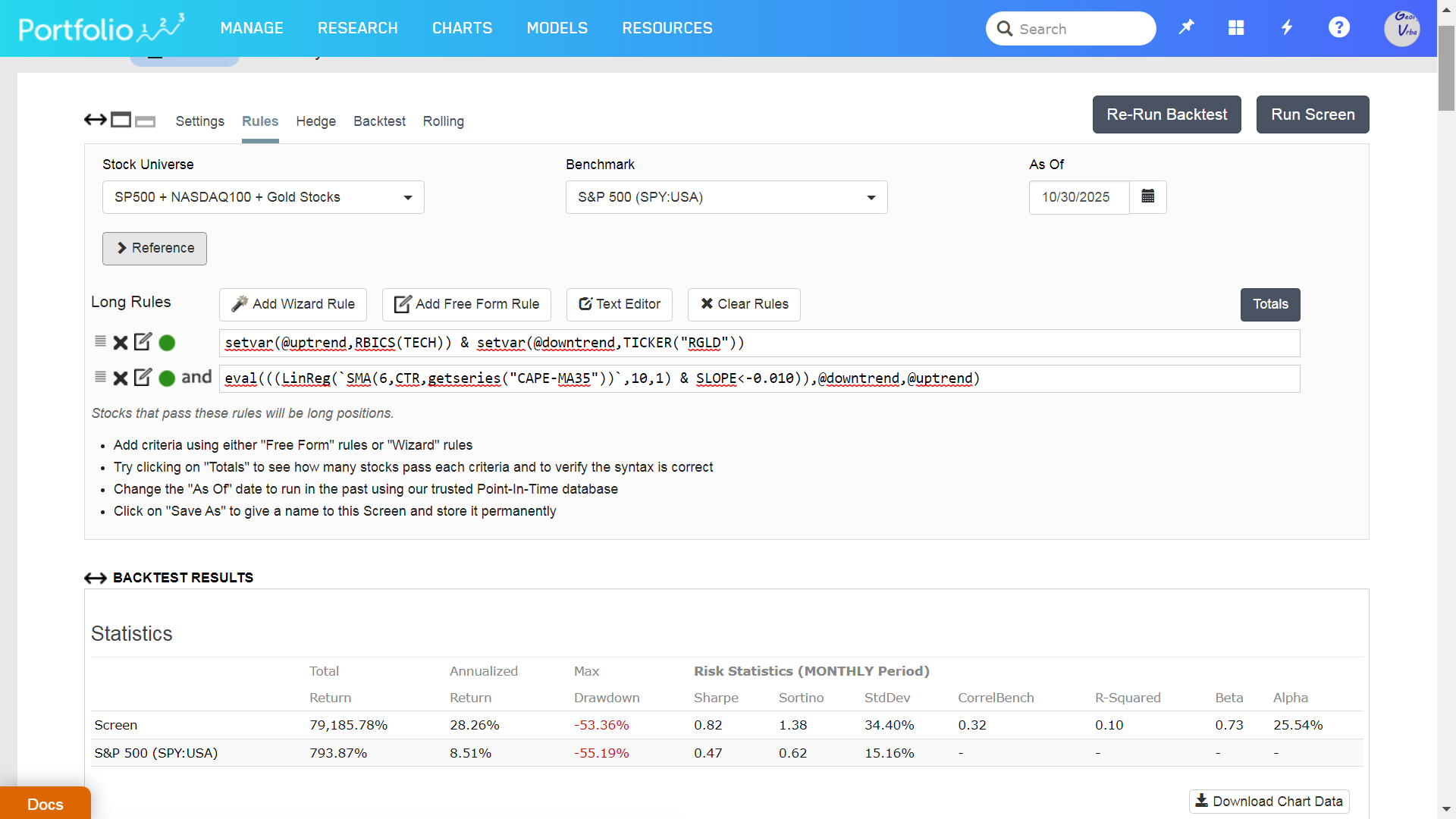Open the grid apps icon

(x=1236, y=28)
